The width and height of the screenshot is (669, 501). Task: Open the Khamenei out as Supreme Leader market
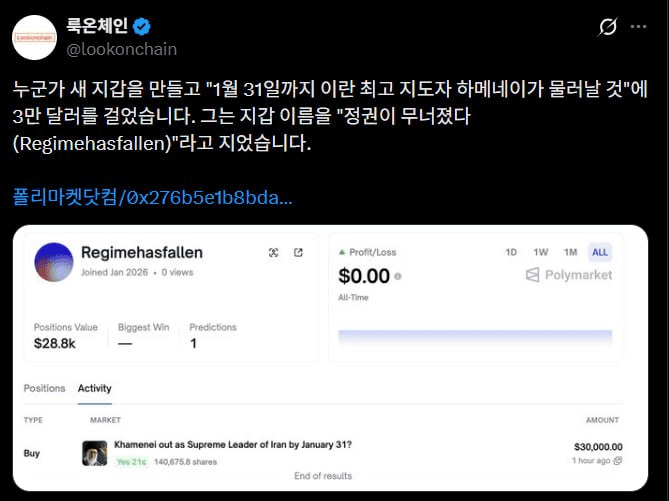pos(233,444)
